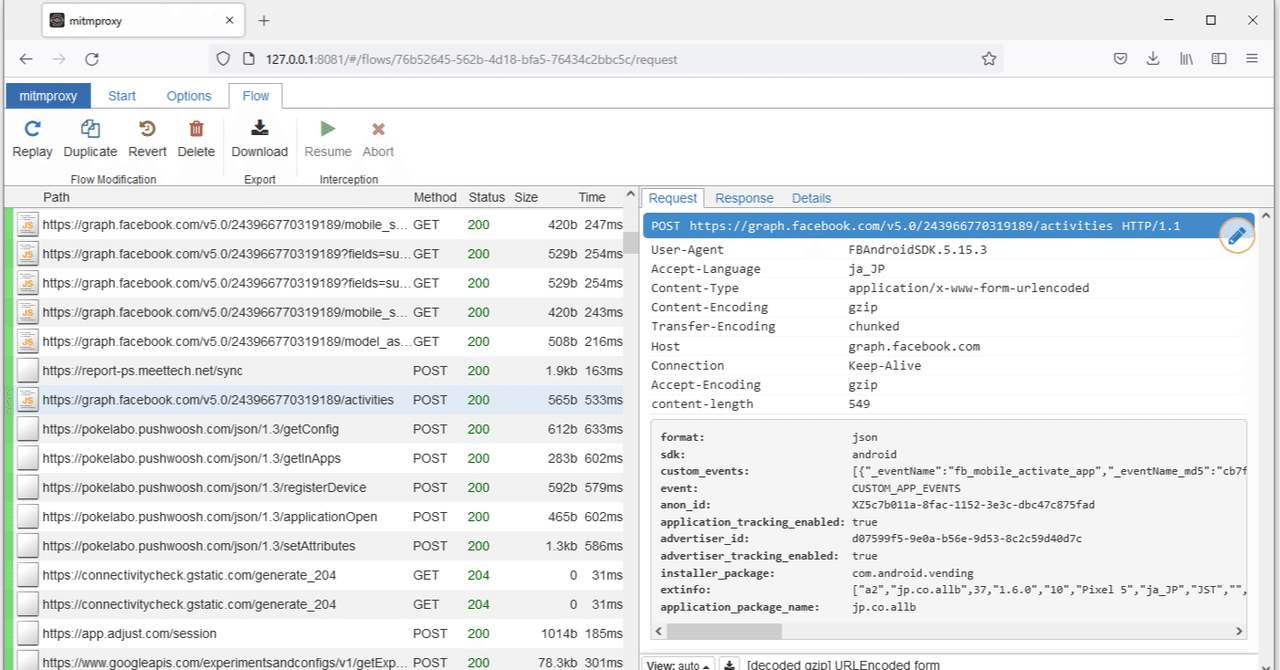Image resolution: width=1280 pixels, height=670 pixels.
Task: Open a new browser tab
Action: [x=264, y=20]
